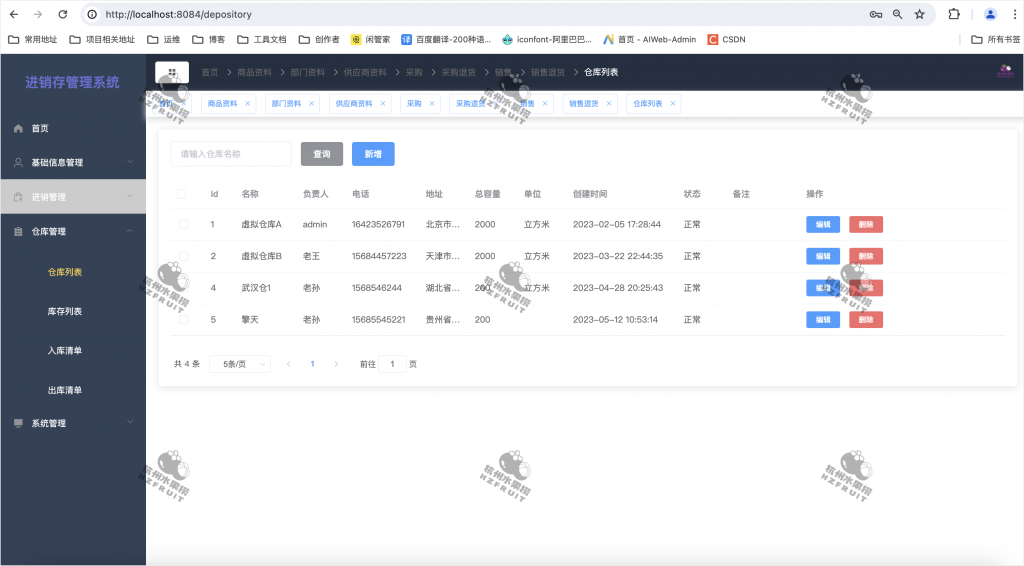Click the 前往 page number input
The width and height of the screenshot is (1024, 566).
point(392,364)
